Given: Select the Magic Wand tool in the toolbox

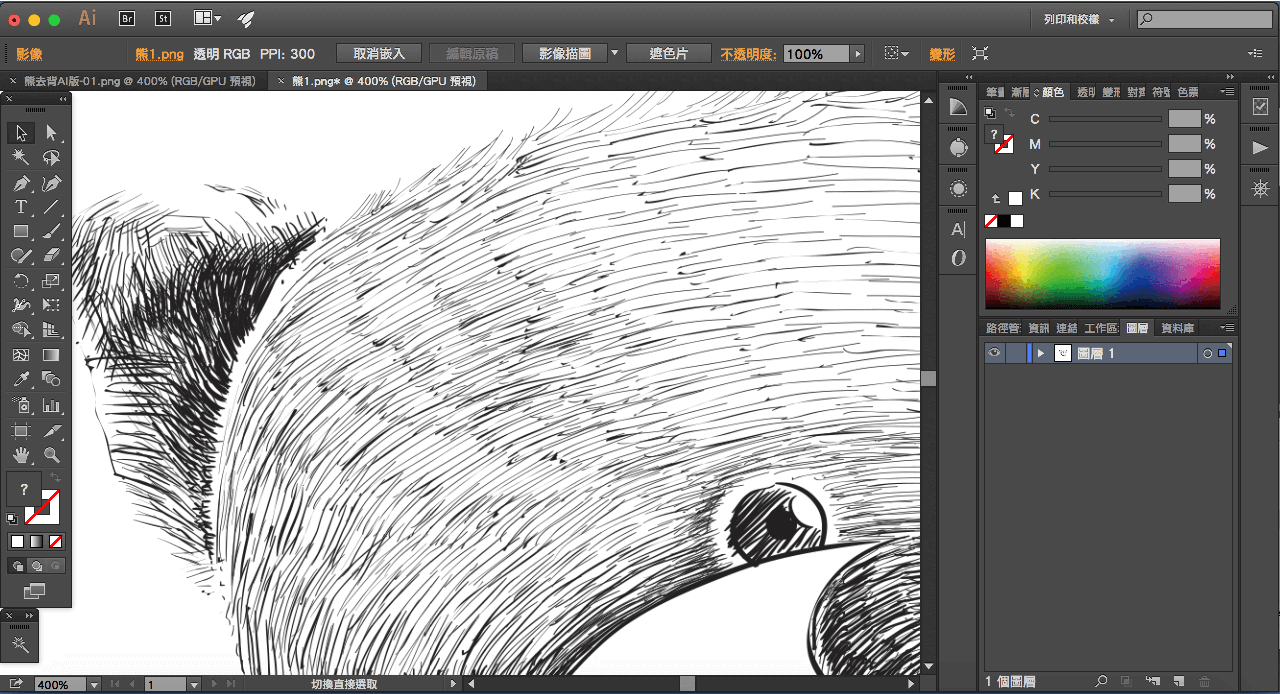Looking at the screenshot, I should pos(21,158).
